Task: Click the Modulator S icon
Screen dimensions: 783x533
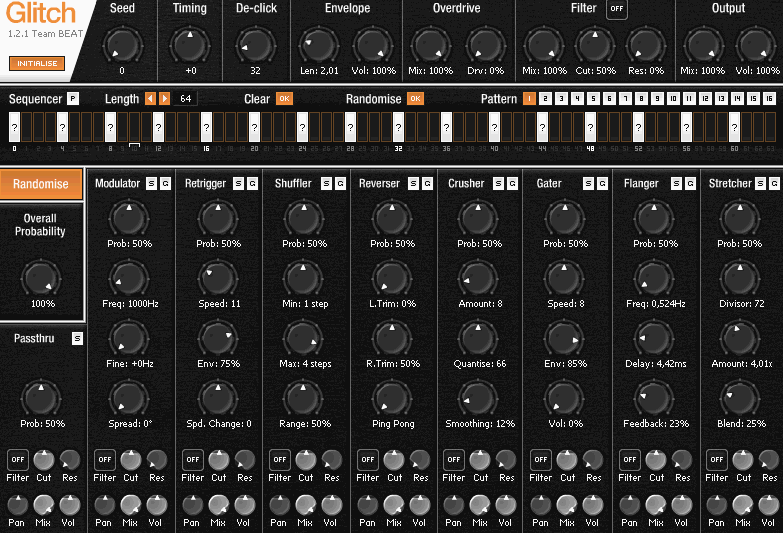Action: click(x=151, y=184)
